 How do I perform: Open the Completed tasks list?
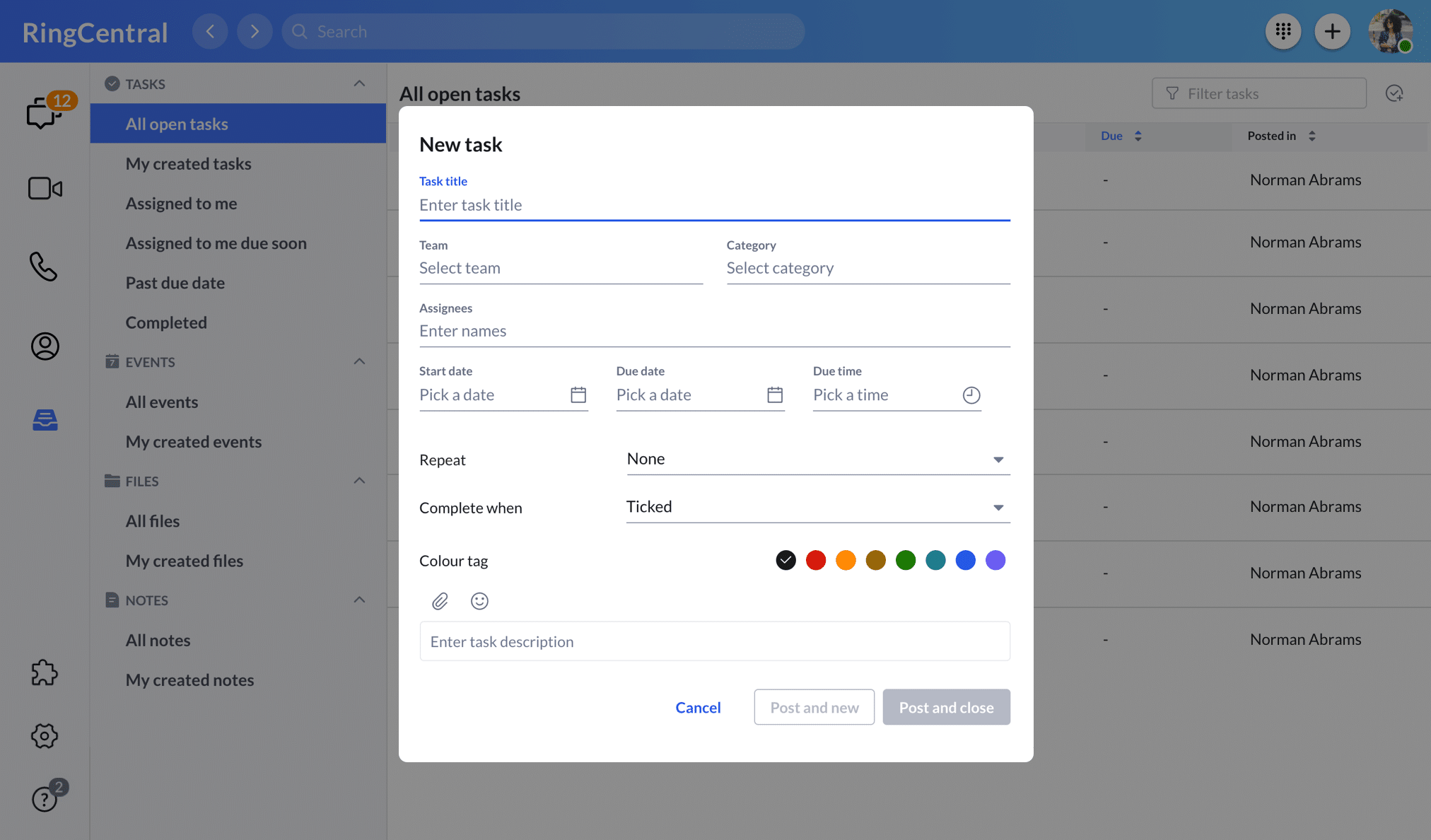point(166,322)
